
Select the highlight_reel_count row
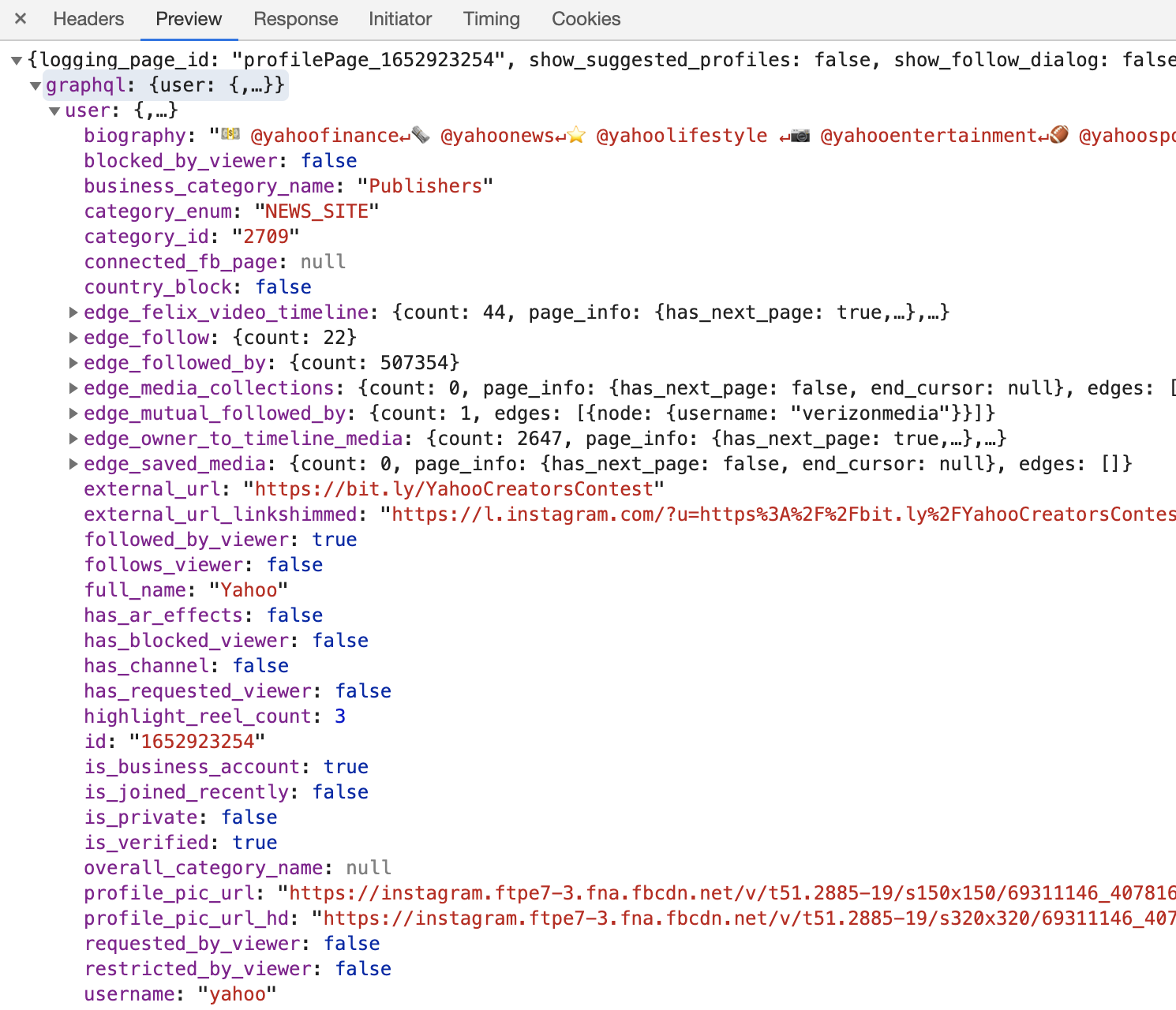click(215, 716)
